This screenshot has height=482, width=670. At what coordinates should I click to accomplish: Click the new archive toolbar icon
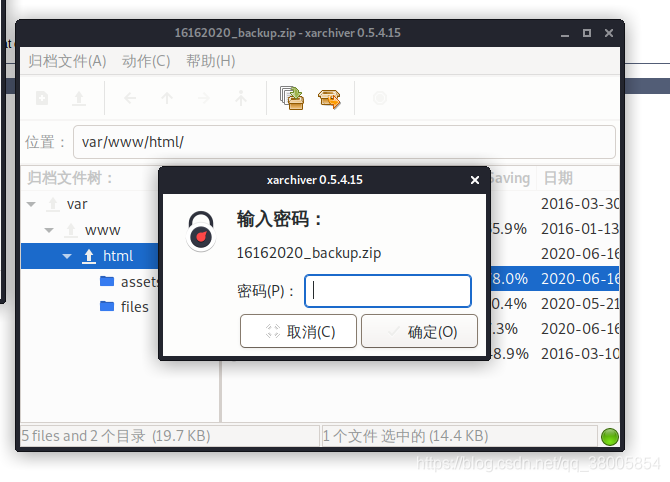coord(42,99)
